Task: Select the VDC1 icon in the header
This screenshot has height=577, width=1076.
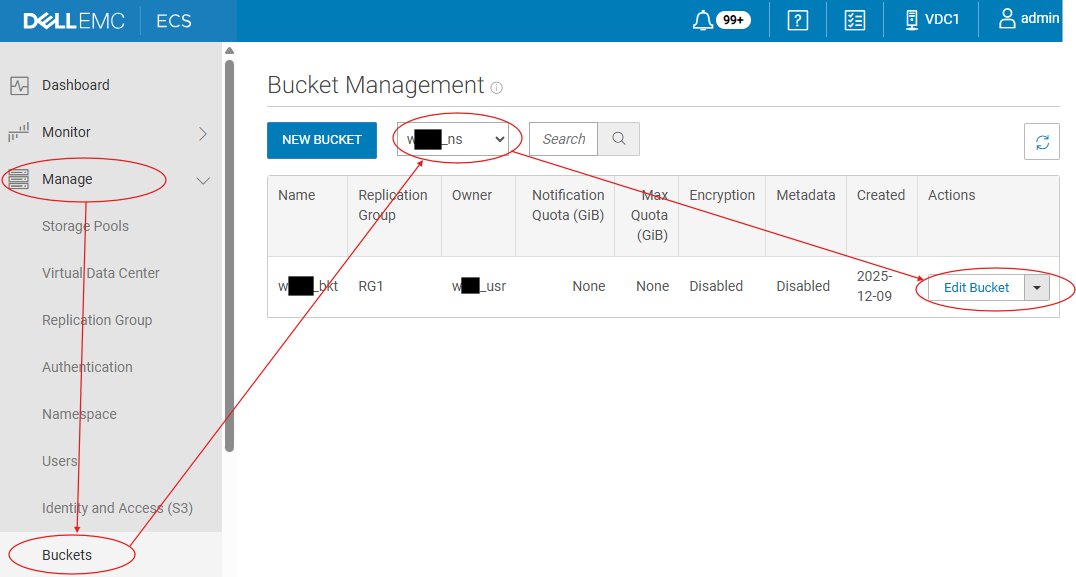Action: [x=931, y=19]
